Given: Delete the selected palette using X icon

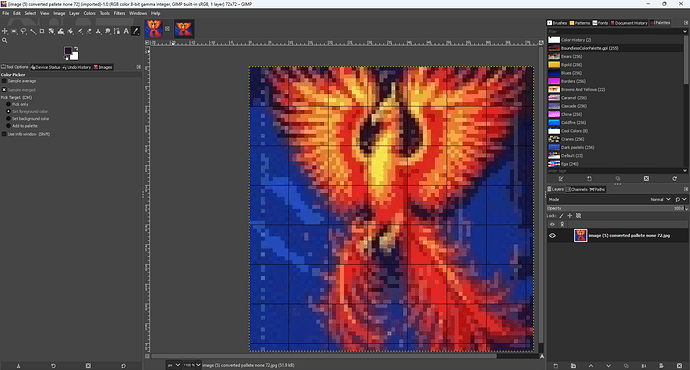Looking at the screenshot, I should coord(646,179).
